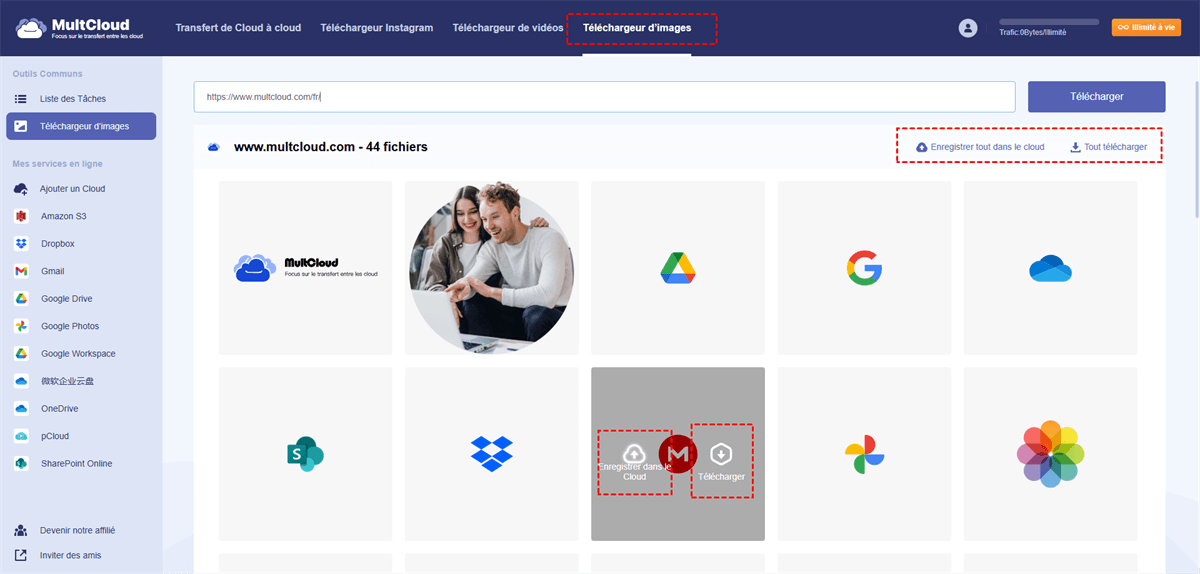
Task: Select the Téléchargeur d'images top tab
Action: click(636, 28)
